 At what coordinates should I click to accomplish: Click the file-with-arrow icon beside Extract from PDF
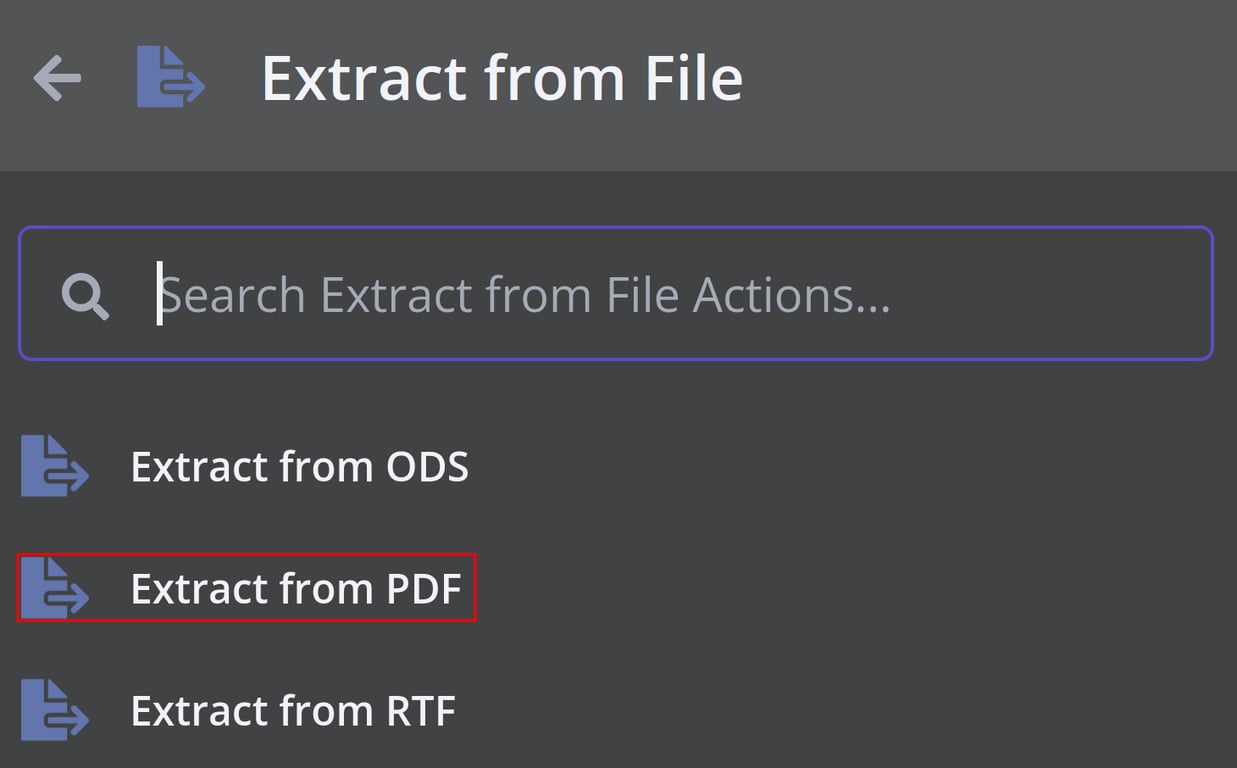click(55, 589)
